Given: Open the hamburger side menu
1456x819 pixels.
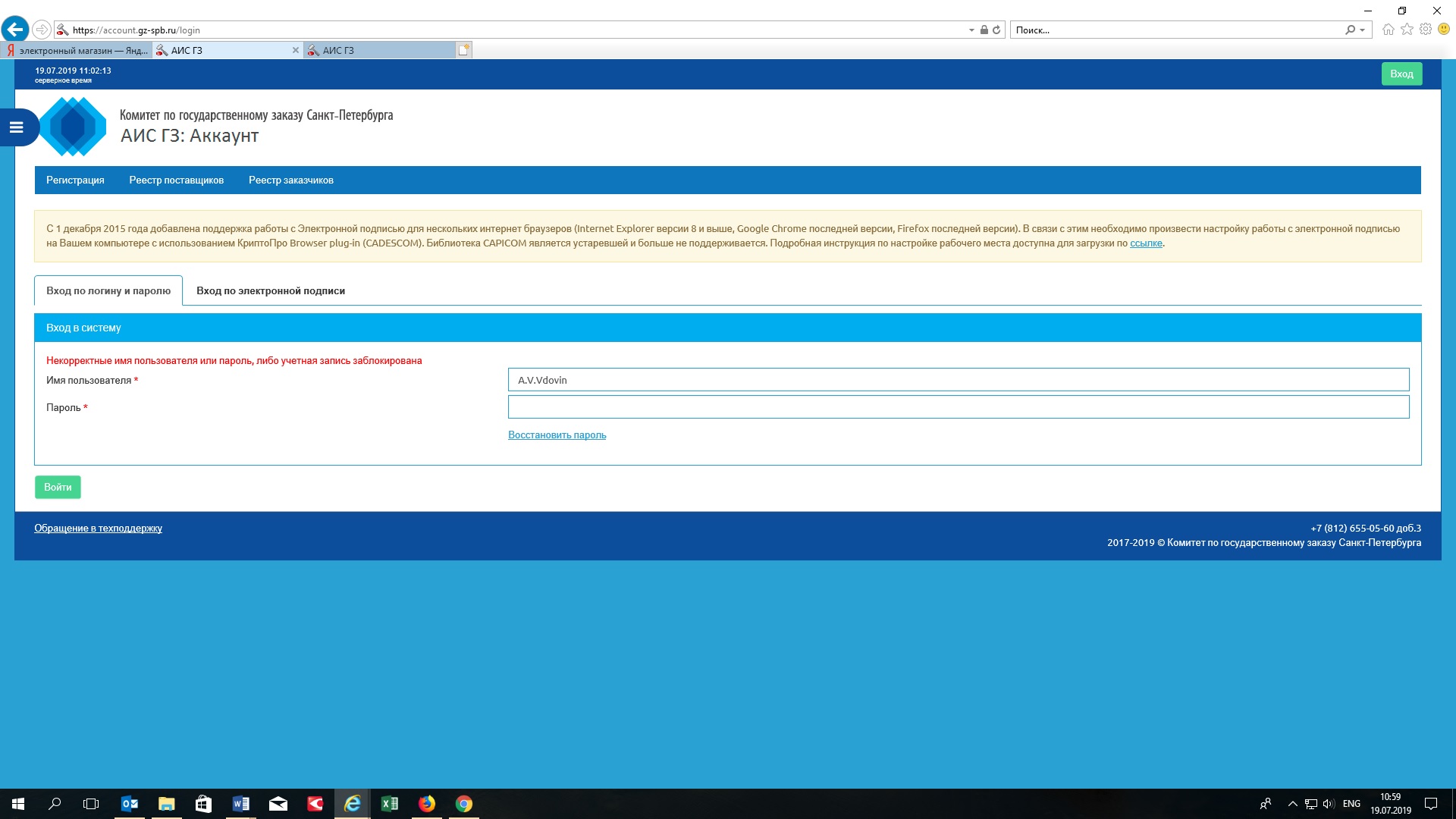Looking at the screenshot, I should pyautogui.click(x=17, y=127).
